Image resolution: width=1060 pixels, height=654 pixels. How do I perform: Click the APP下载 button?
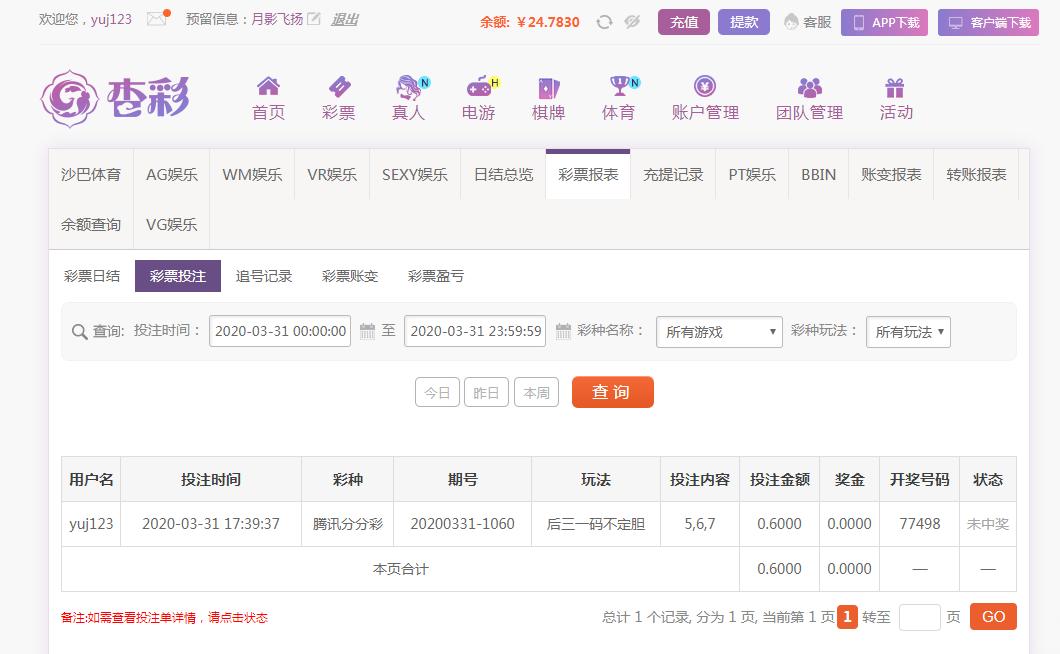point(884,22)
